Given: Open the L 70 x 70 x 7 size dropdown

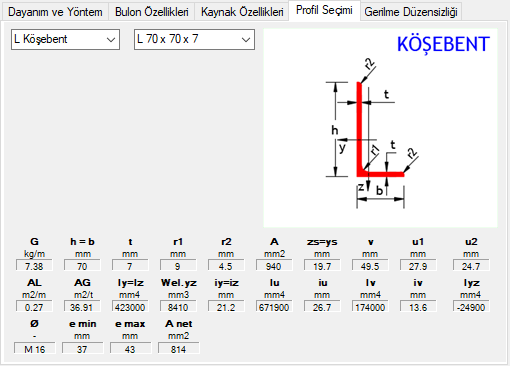Looking at the screenshot, I should 194,39.
